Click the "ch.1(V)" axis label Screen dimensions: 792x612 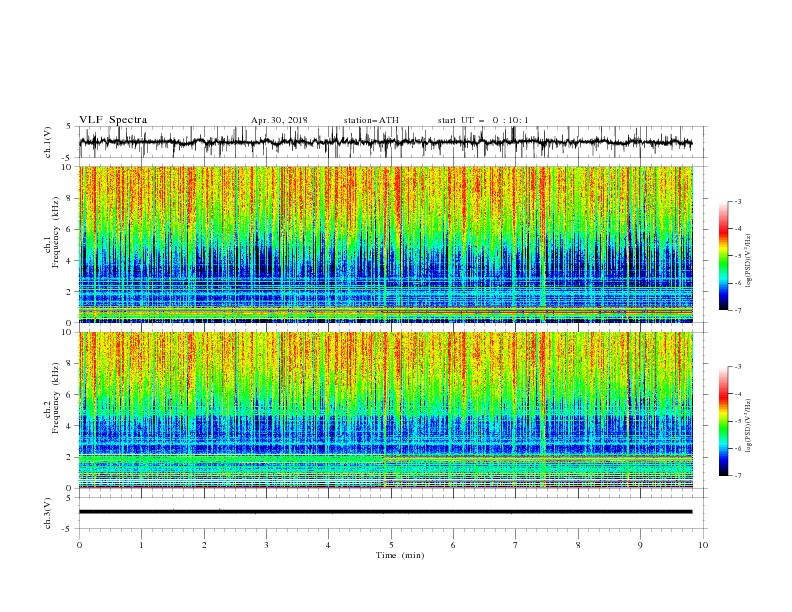coord(48,142)
